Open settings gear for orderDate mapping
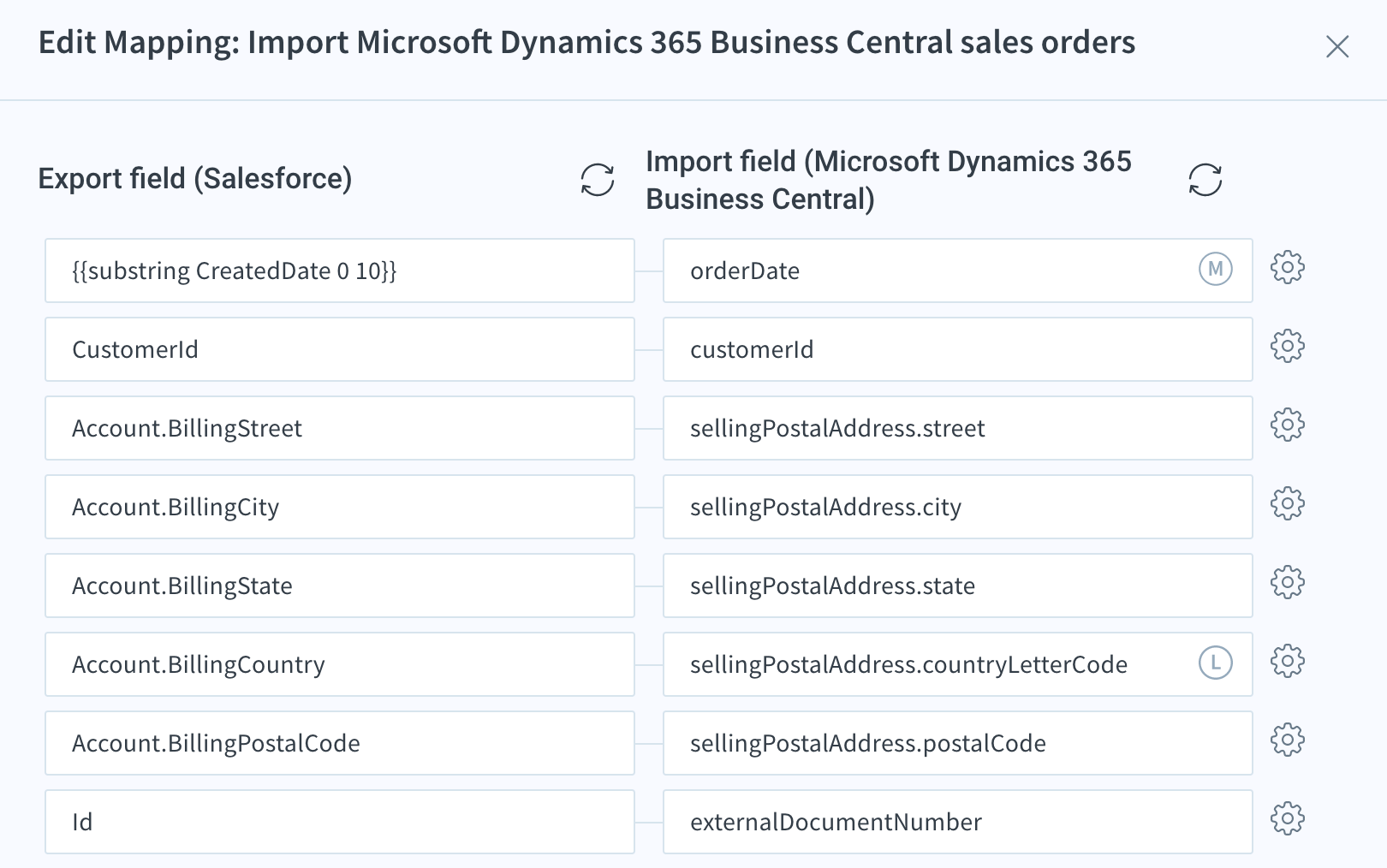Viewport: 1387px width, 868px height. (1287, 268)
